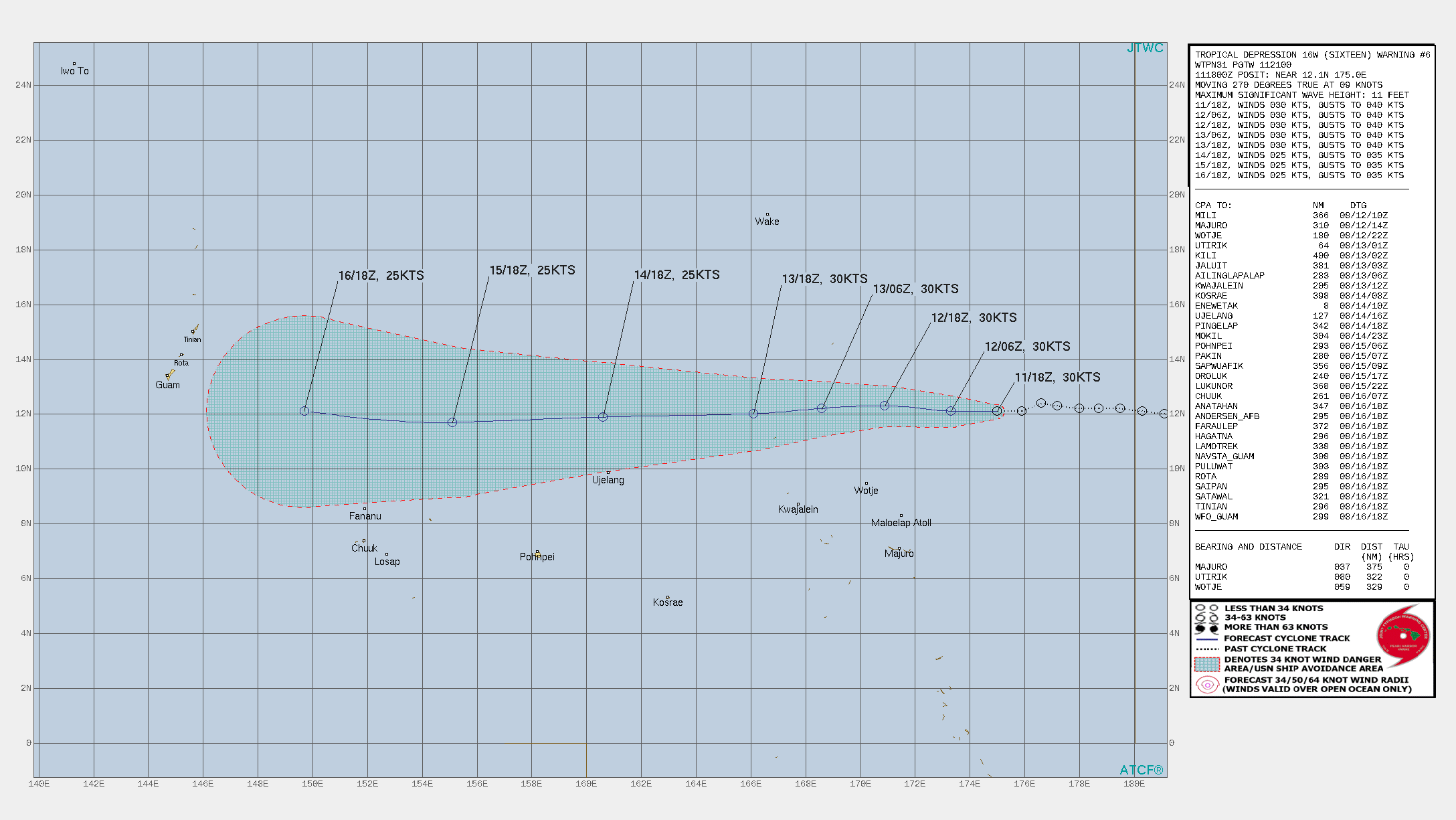
Task: Click the '11/18Z, 30KTS' map label
Action: click(1058, 378)
